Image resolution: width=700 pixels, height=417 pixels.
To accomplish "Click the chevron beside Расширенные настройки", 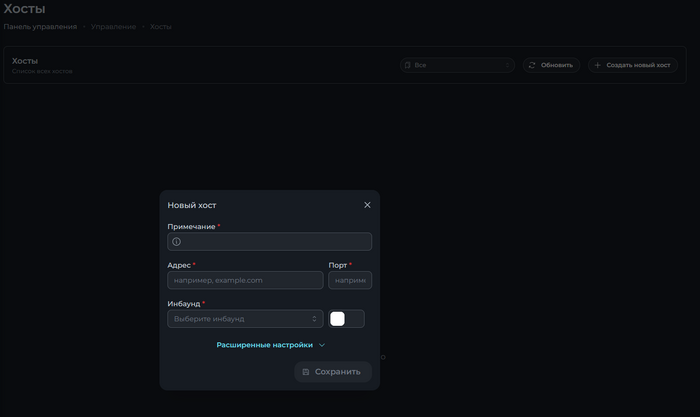I will [x=322, y=345].
